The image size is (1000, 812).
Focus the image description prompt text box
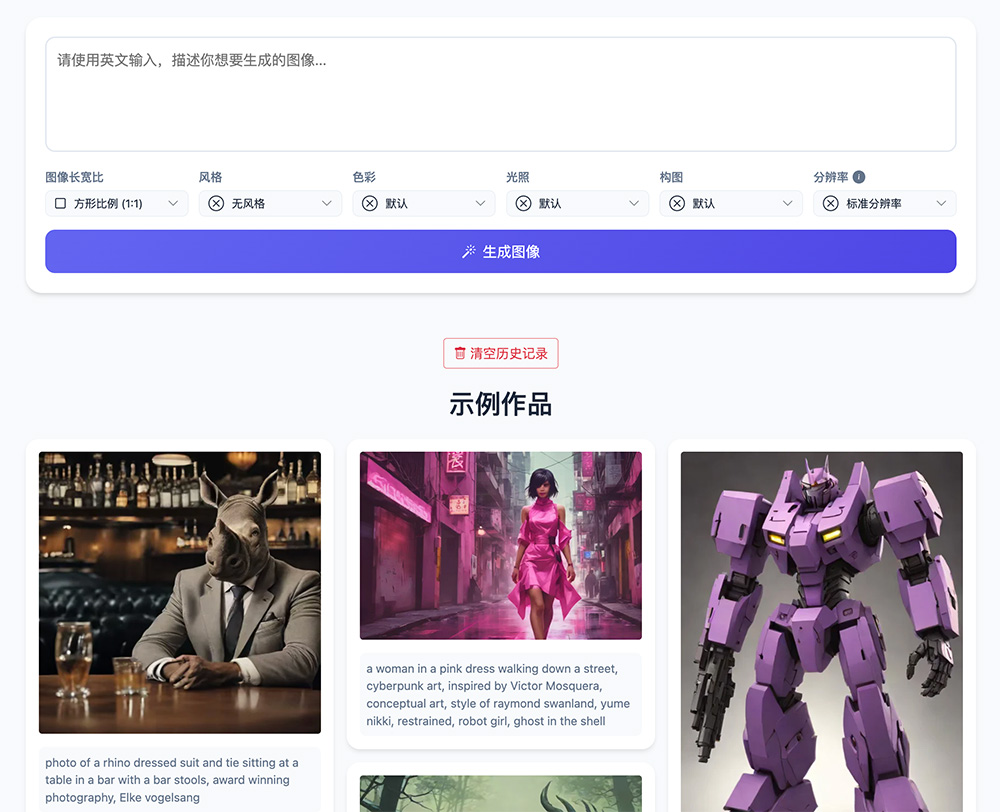coord(500,94)
